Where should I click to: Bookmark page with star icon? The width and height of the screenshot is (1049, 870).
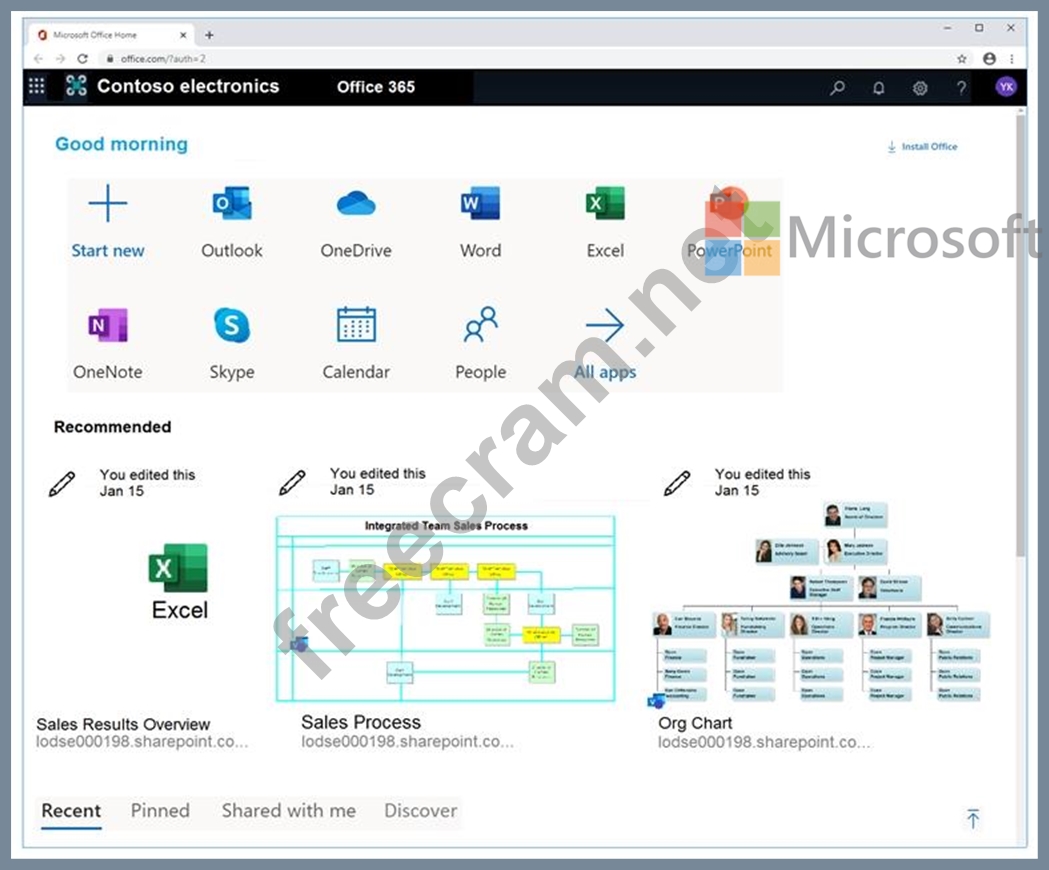coord(962,59)
